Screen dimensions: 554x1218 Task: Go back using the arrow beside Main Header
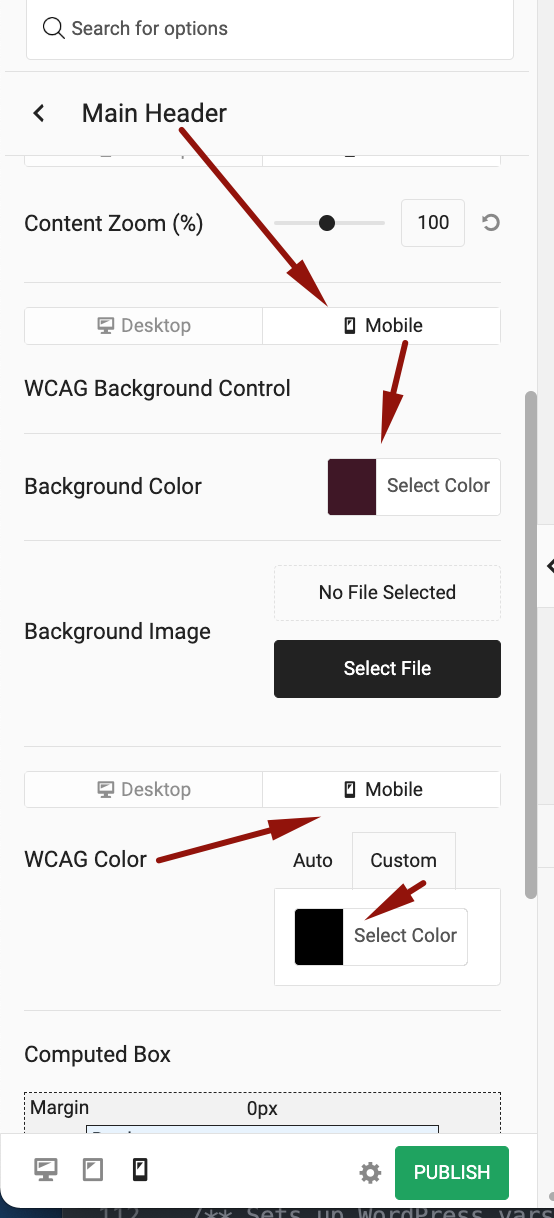39,113
